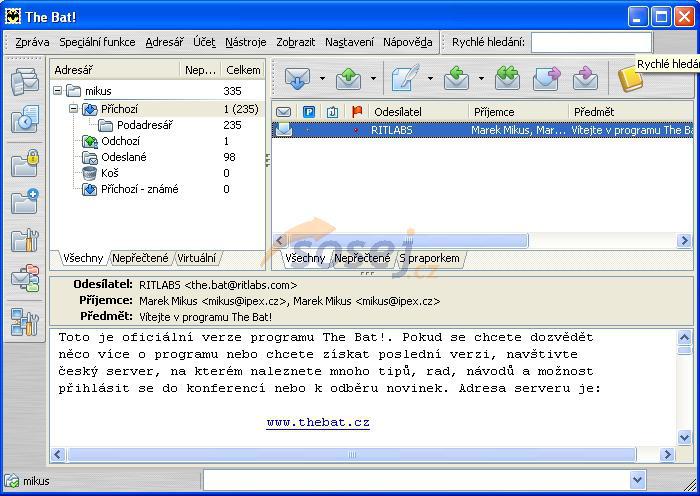Open the Účet menu
Viewport: 700px width, 496px height.
(204, 42)
